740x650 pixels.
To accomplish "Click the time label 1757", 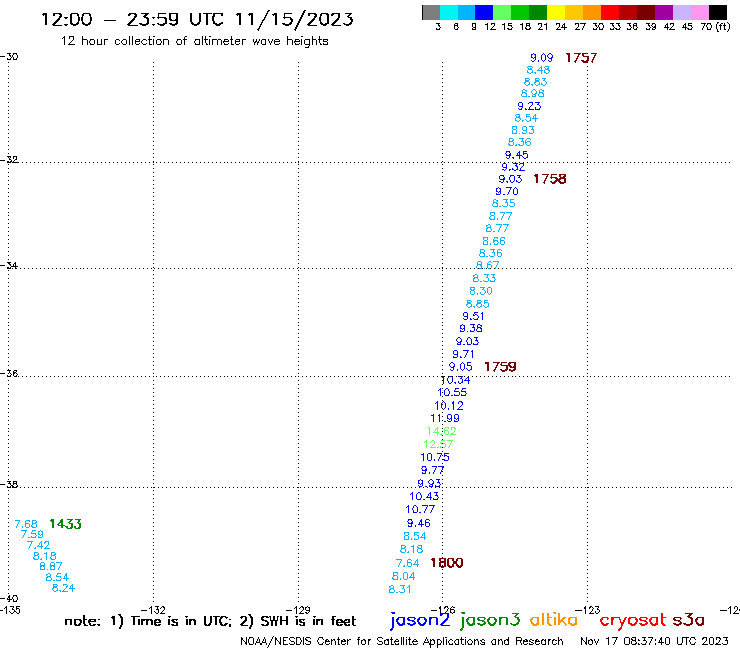I will tap(581, 58).
